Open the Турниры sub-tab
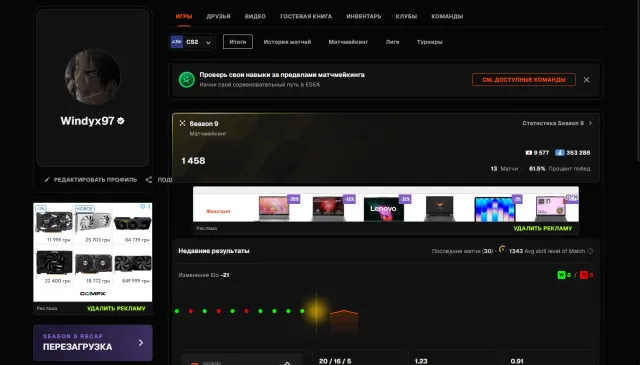The width and height of the screenshot is (640, 365). pyautogui.click(x=429, y=42)
